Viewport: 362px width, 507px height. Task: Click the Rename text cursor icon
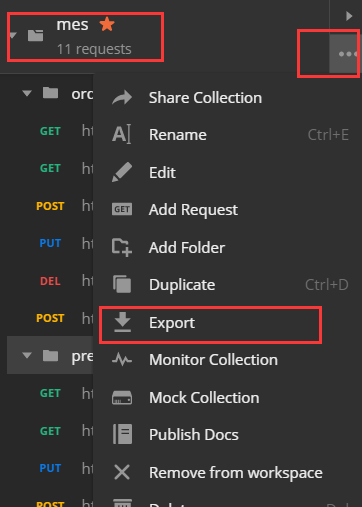coord(122,135)
